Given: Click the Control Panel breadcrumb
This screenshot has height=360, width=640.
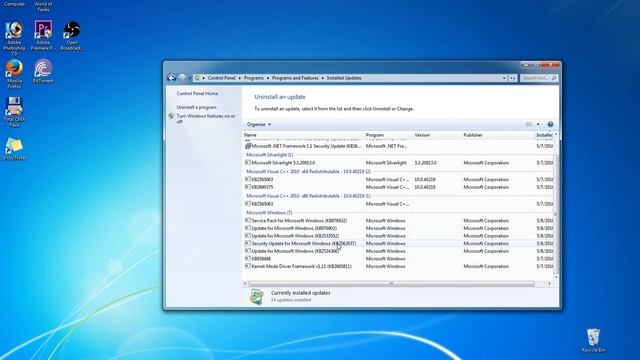Looking at the screenshot, I should (222, 78).
